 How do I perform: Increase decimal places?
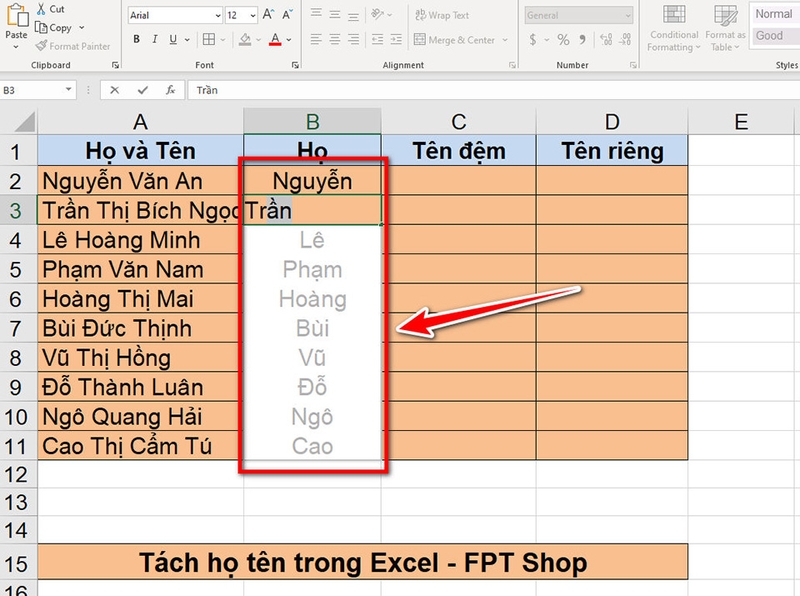point(606,39)
